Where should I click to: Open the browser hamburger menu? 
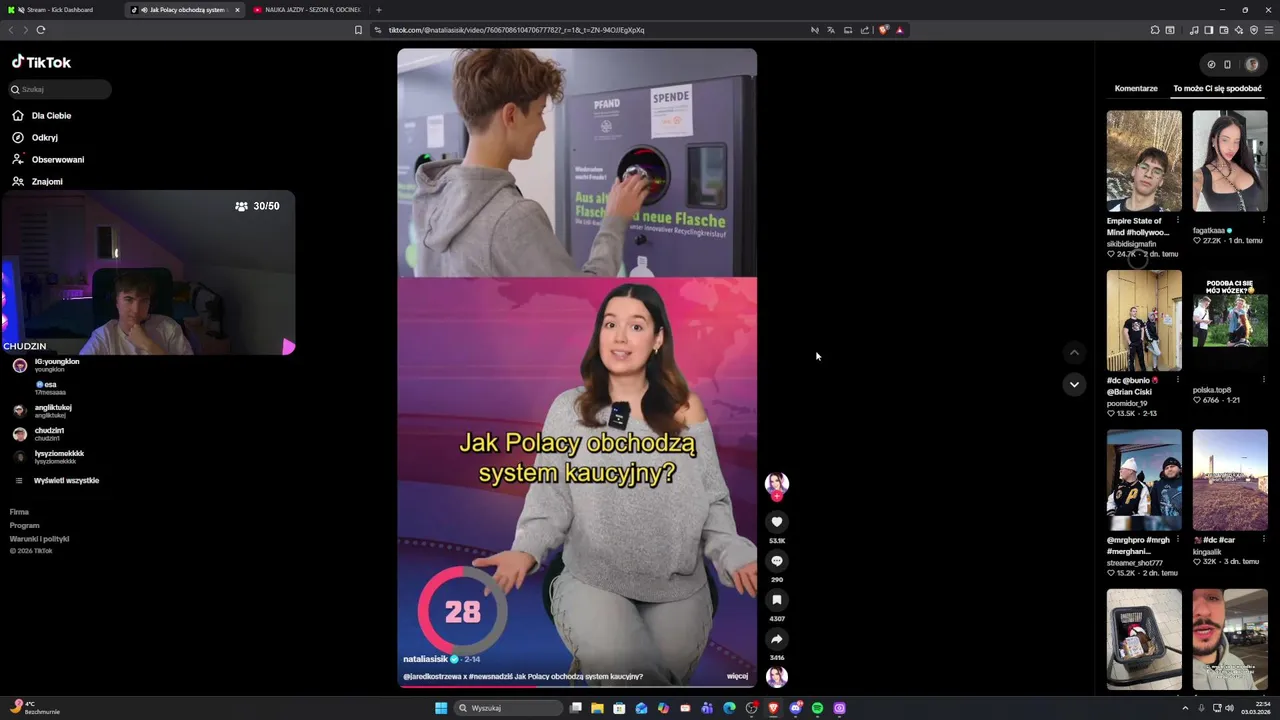1270,30
